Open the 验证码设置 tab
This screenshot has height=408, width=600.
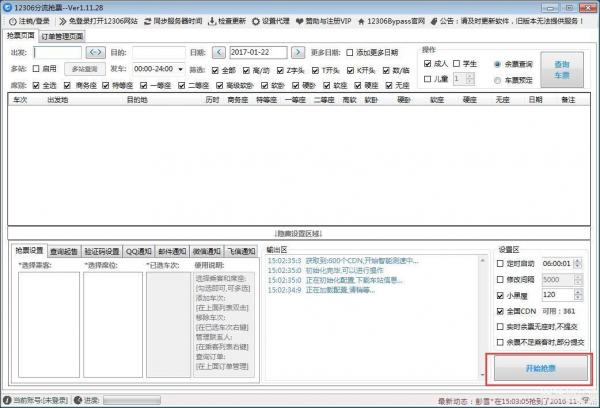coord(102,251)
